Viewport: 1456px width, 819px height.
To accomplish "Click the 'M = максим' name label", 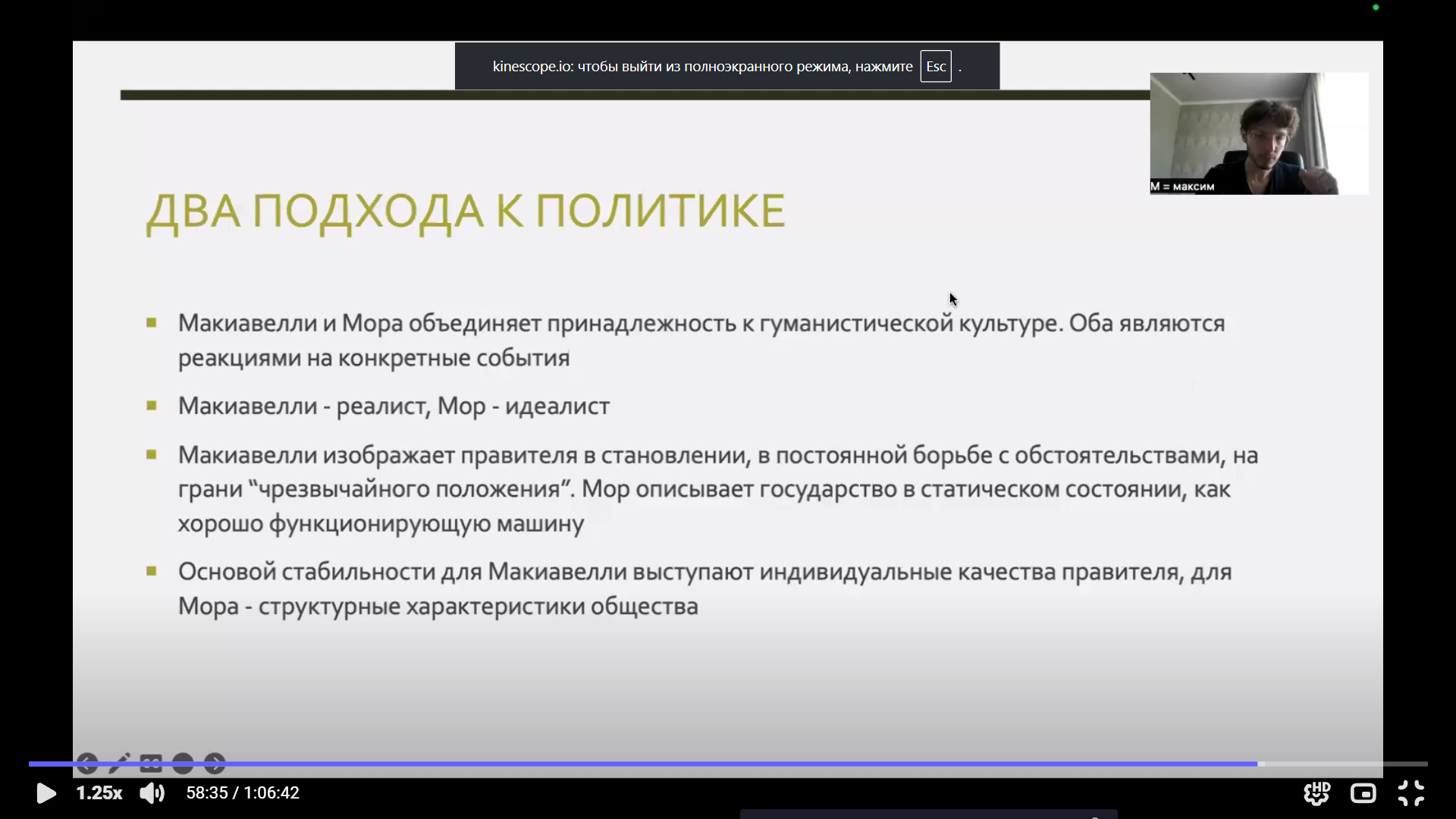I will coord(1182,187).
